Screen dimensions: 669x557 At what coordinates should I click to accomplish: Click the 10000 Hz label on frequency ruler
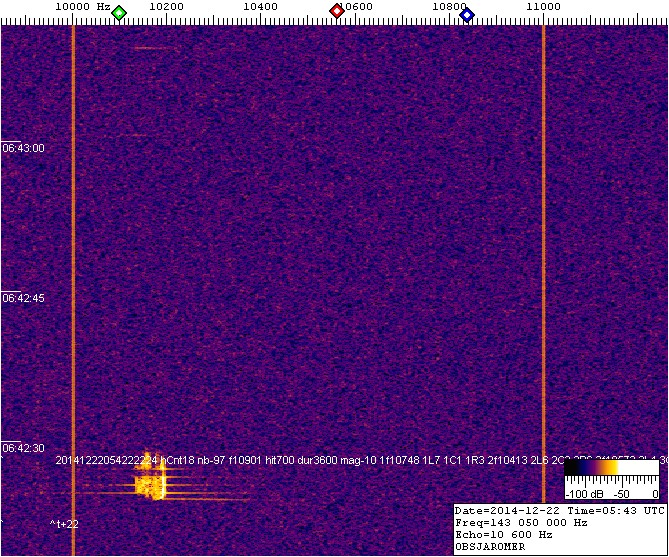coord(82,7)
